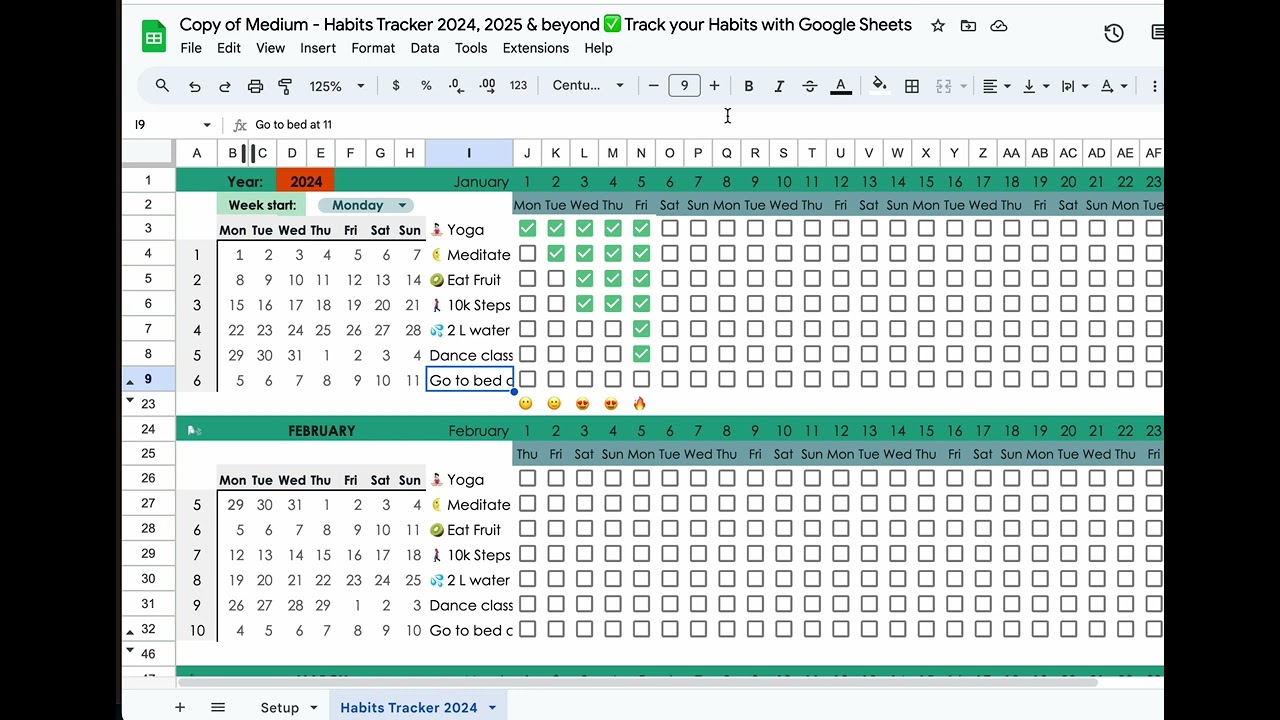Click the horizontal scrollbar

pyautogui.click(x=640, y=682)
